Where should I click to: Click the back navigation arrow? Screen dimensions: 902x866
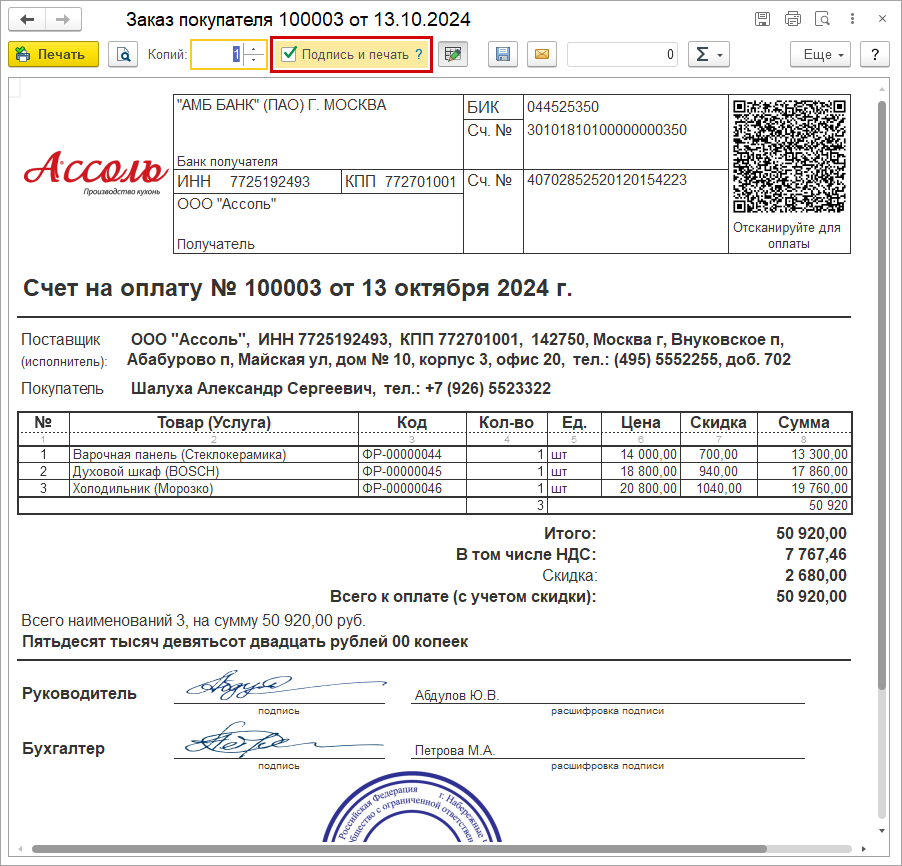point(27,20)
